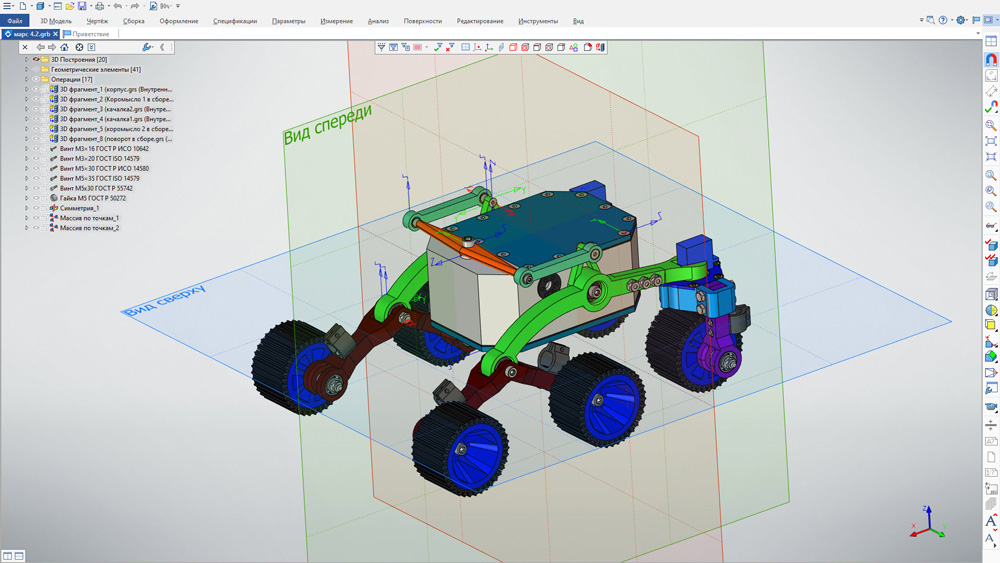The image size is (1000, 563).
Task: Hide Гайка М5 ГОСТ Р 50272 via eye
Action: (x=36, y=198)
